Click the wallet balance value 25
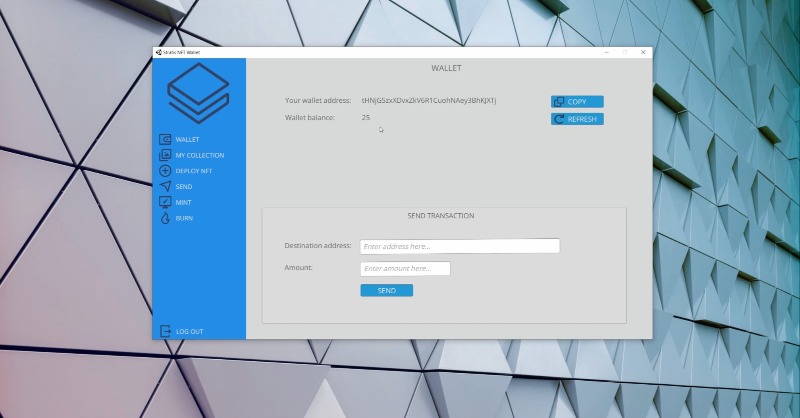This screenshot has width=800, height=418. 366,117
